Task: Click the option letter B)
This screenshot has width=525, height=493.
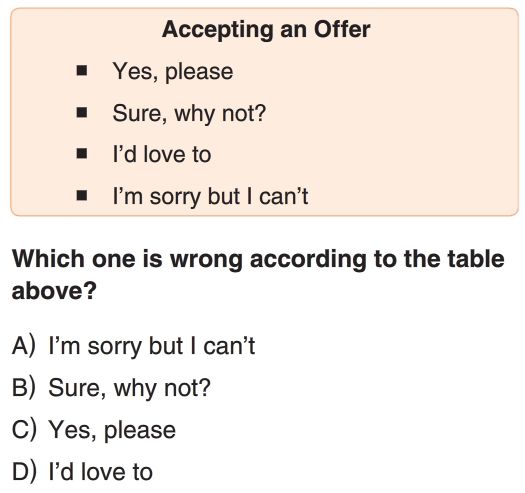Action: [x=23, y=388]
